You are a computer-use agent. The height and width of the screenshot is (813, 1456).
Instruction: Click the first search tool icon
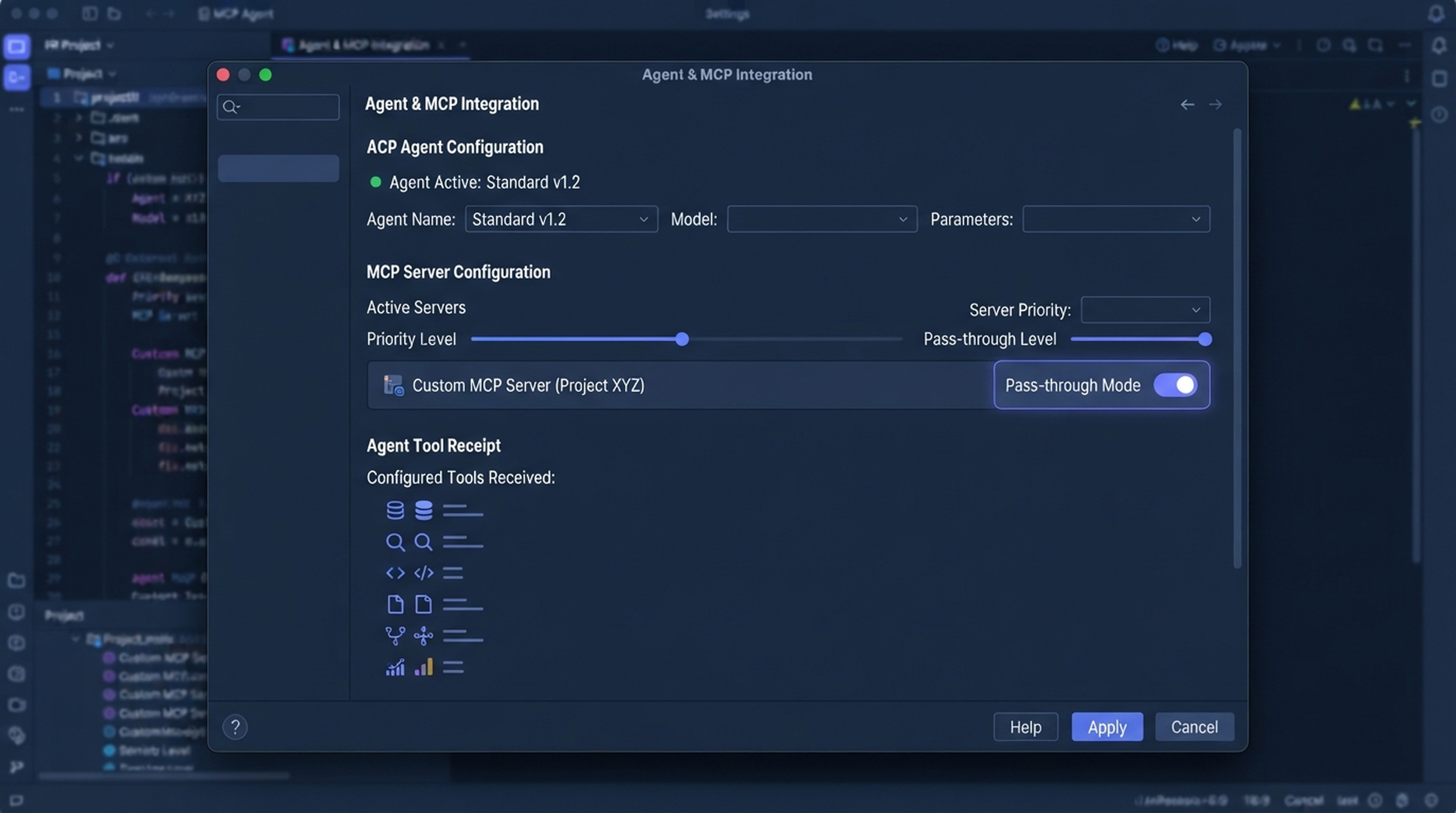(395, 543)
